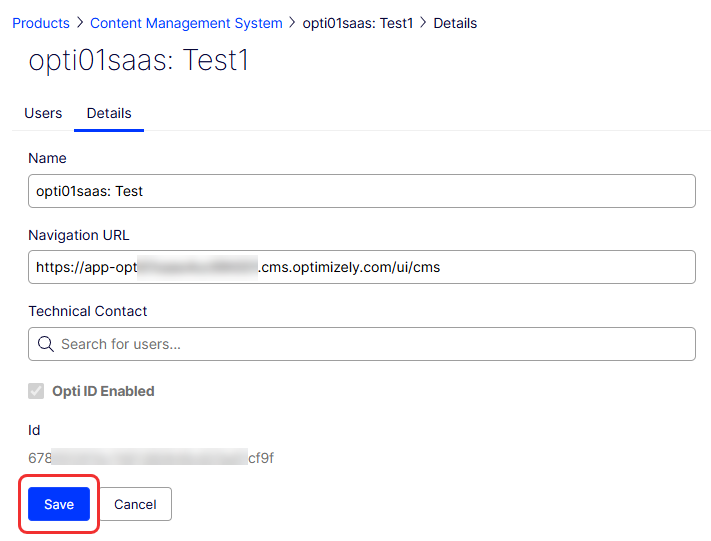
Task: Select the Id value text
Action: click(x=151, y=458)
